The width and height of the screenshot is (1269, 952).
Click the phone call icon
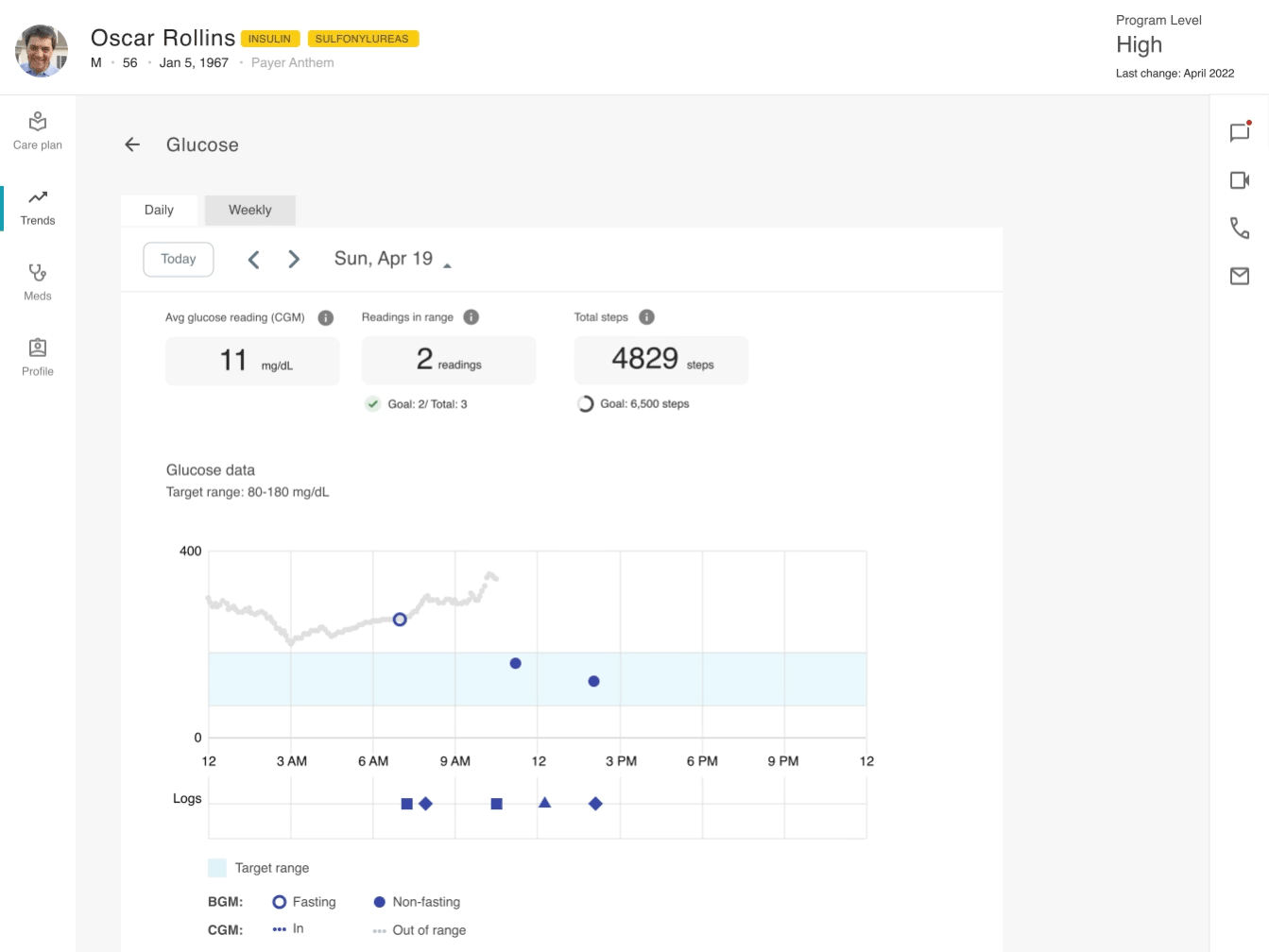1240,228
